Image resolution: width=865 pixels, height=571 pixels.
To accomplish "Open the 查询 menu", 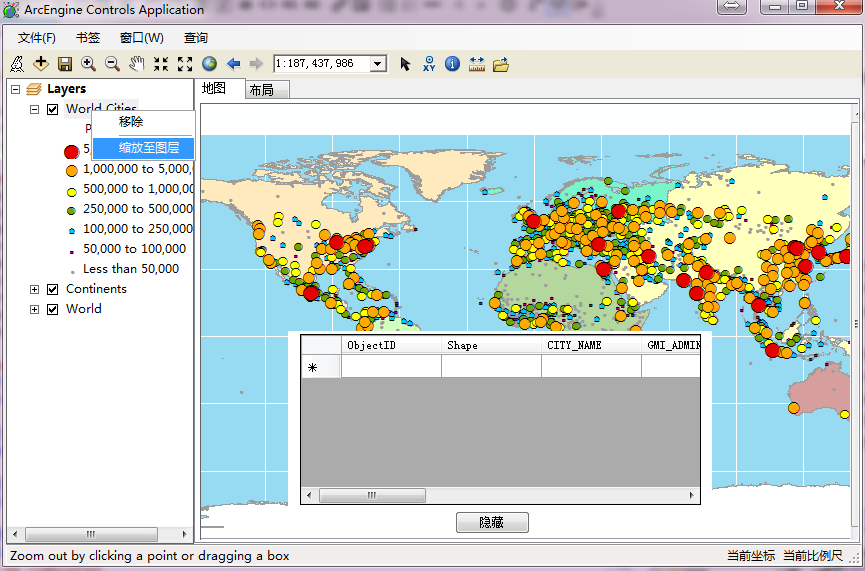I will pyautogui.click(x=195, y=38).
